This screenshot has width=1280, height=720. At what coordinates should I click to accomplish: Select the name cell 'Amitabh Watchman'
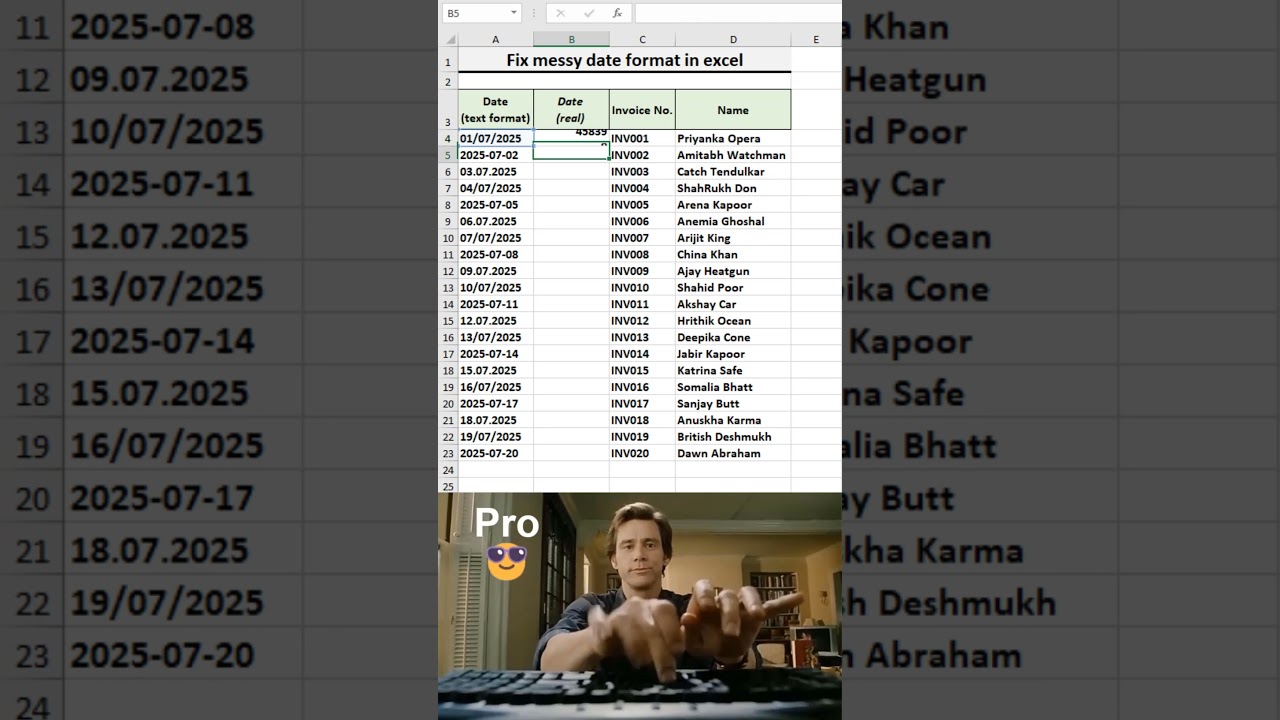click(x=733, y=155)
